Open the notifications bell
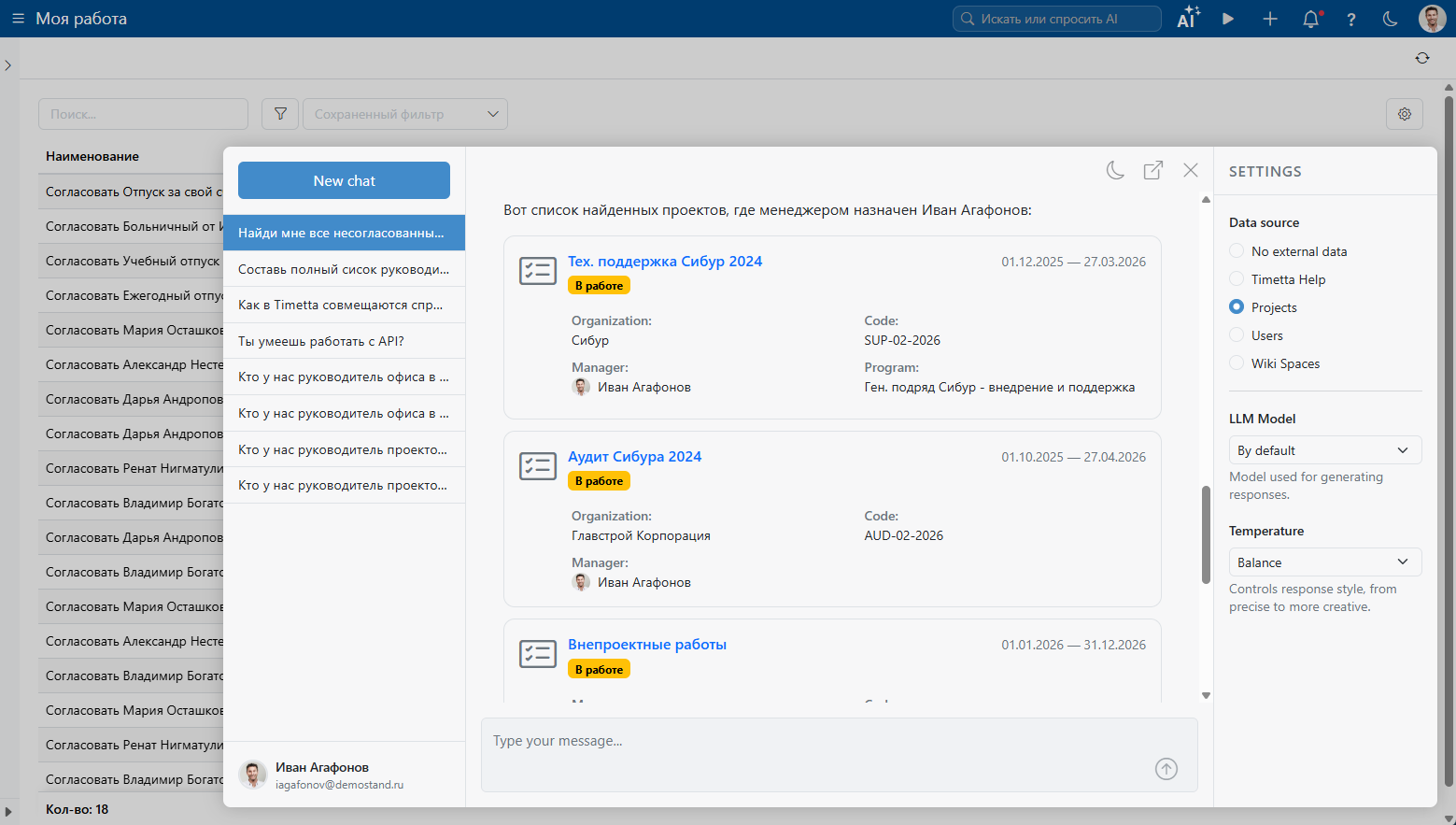Image resolution: width=1456 pixels, height=825 pixels. 1310,19
